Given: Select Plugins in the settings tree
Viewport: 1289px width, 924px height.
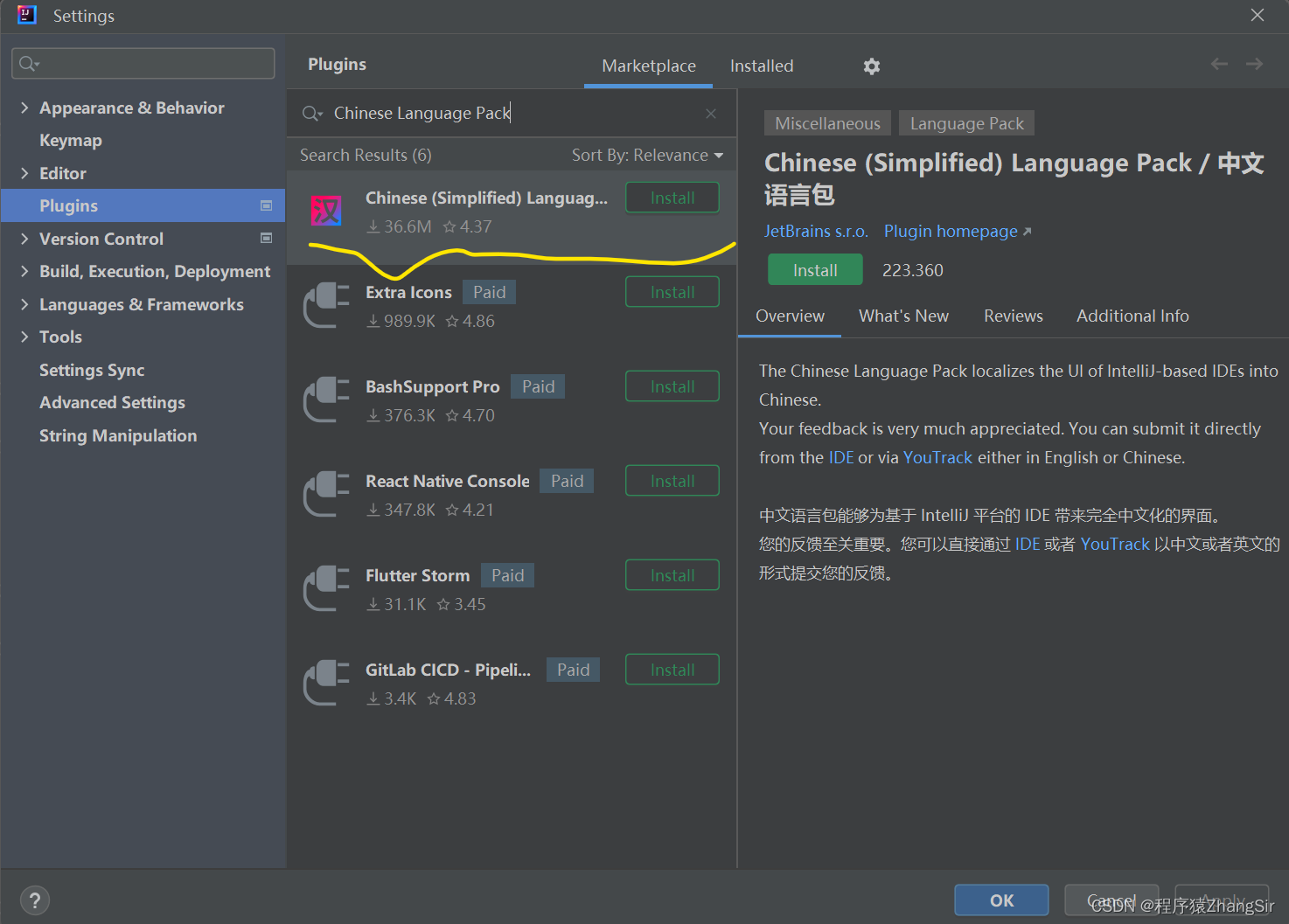Looking at the screenshot, I should pos(143,205).
